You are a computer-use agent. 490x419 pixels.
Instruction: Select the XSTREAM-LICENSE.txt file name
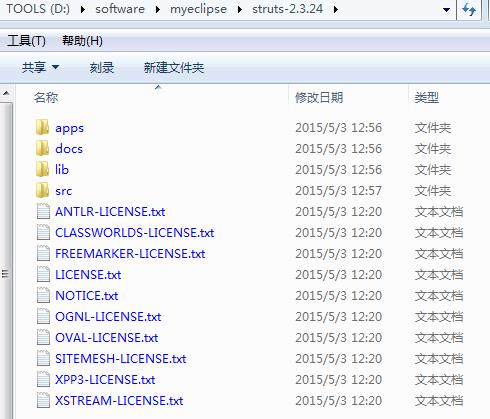pos(119,401)
